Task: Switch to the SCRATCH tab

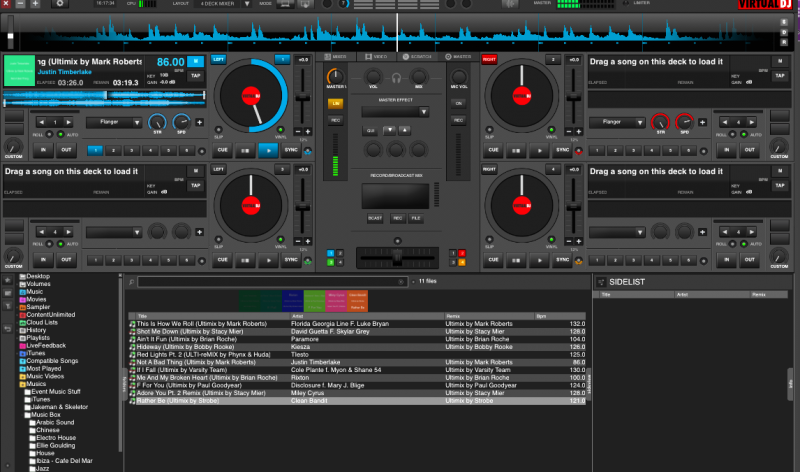Action: click(417, 57)
